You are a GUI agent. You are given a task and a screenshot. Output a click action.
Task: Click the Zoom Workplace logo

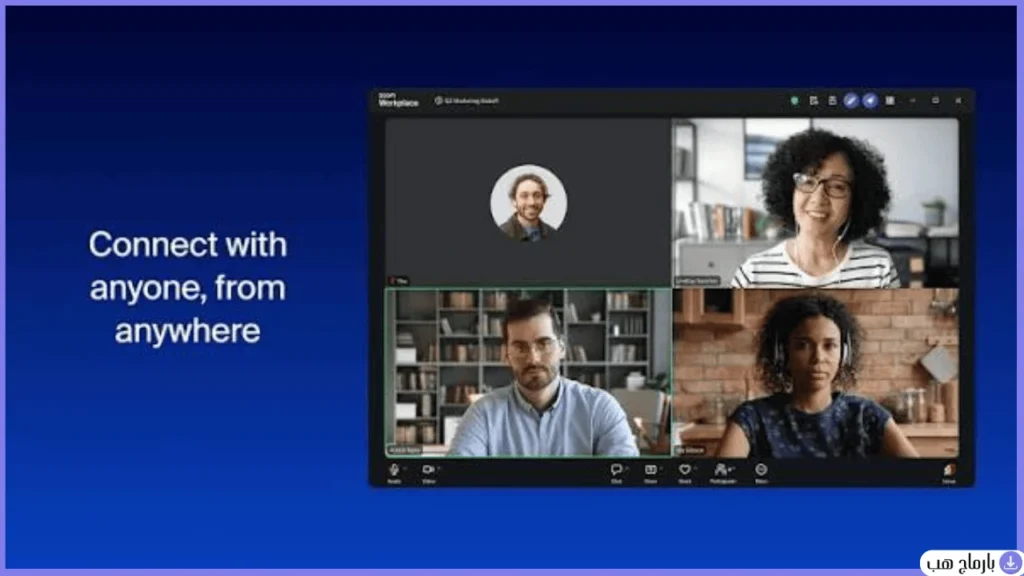click(398, 99)
